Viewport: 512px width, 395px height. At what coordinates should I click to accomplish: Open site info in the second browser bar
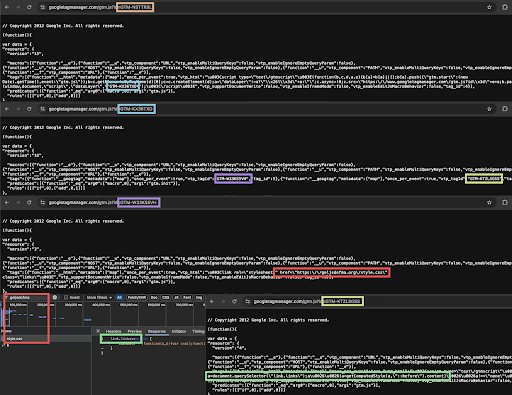(x=43, y=109)
